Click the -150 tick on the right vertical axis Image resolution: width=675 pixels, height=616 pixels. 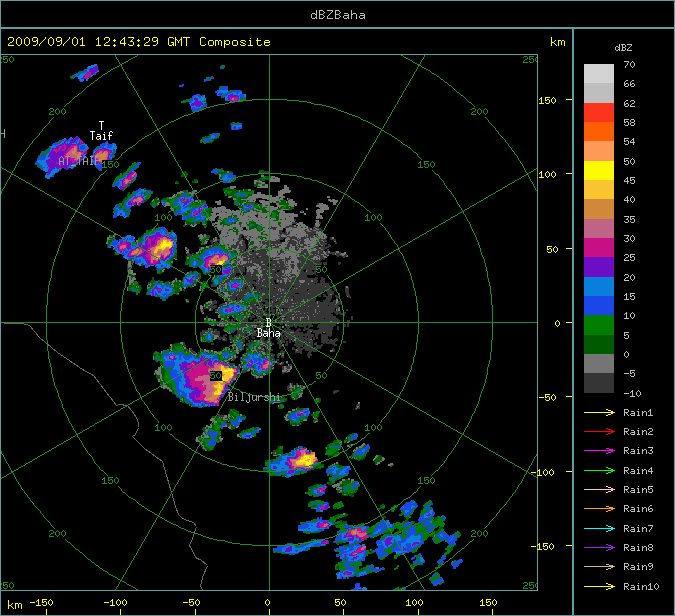tap(542, 546)
